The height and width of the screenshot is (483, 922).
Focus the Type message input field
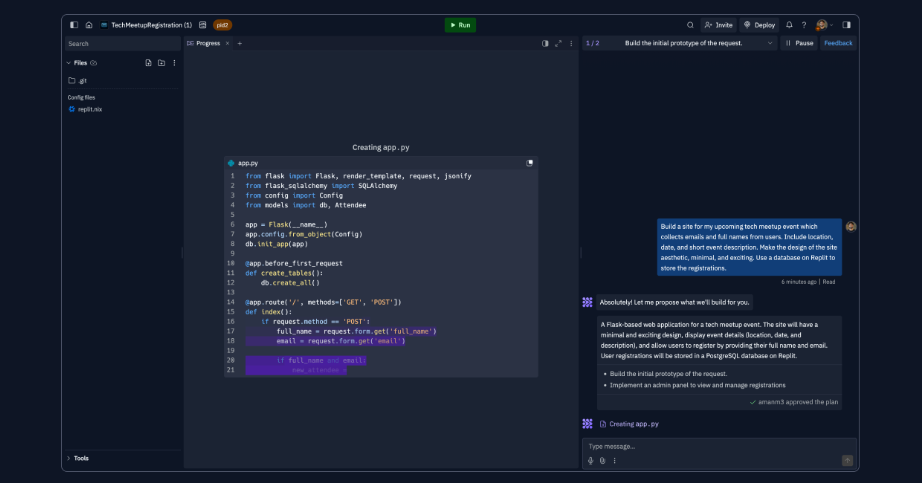(719, 447)
